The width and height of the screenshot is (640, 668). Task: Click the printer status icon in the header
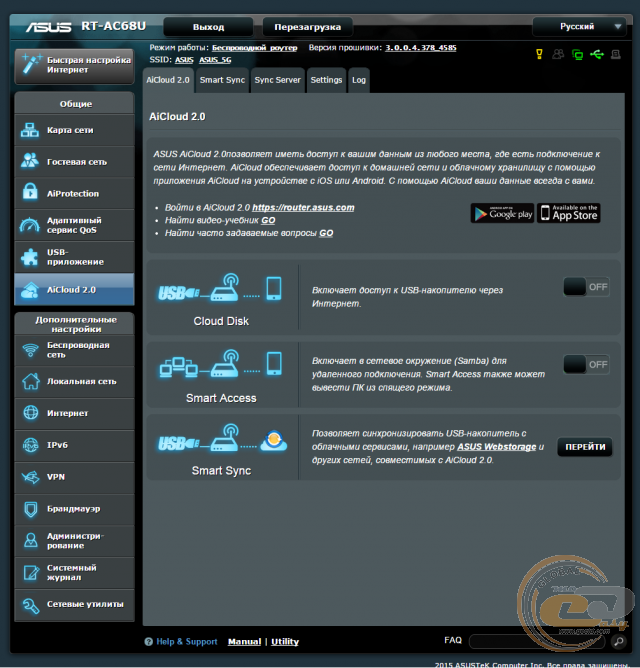pos(616,55)
